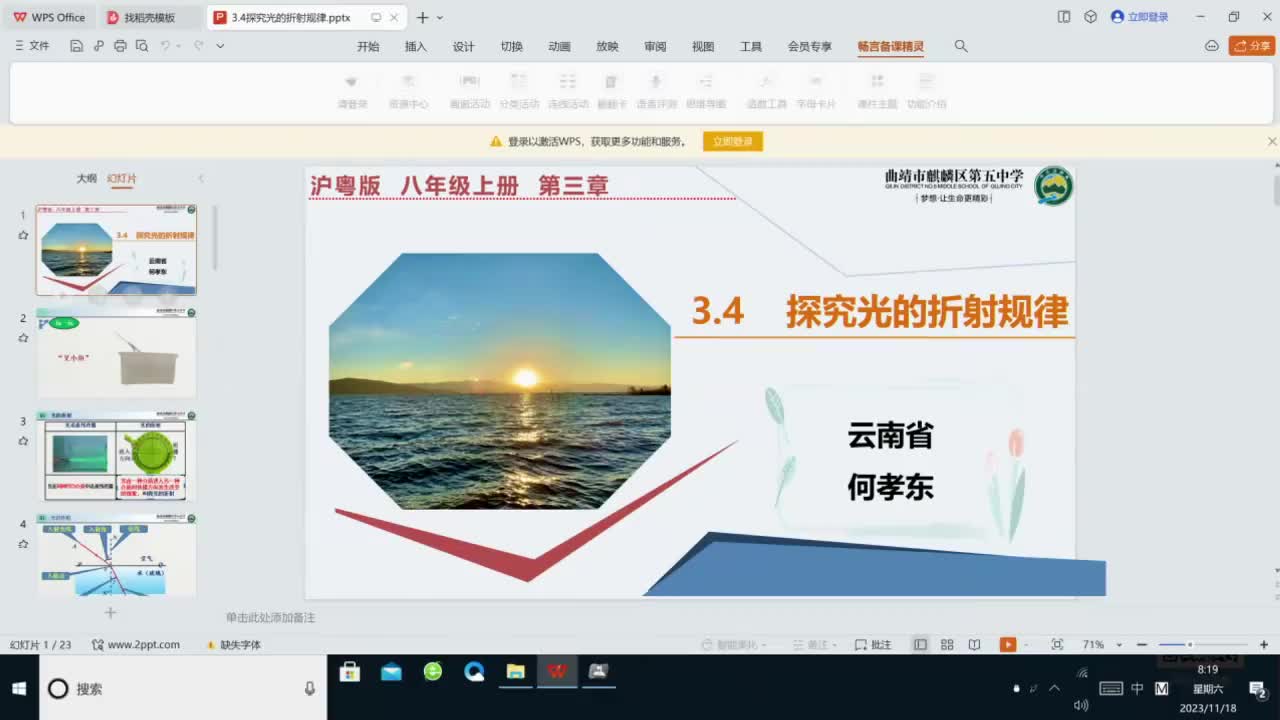Expand the new tab dropdown arrow
Viewport: 1280px width, 720px height.
click(440, 18)
